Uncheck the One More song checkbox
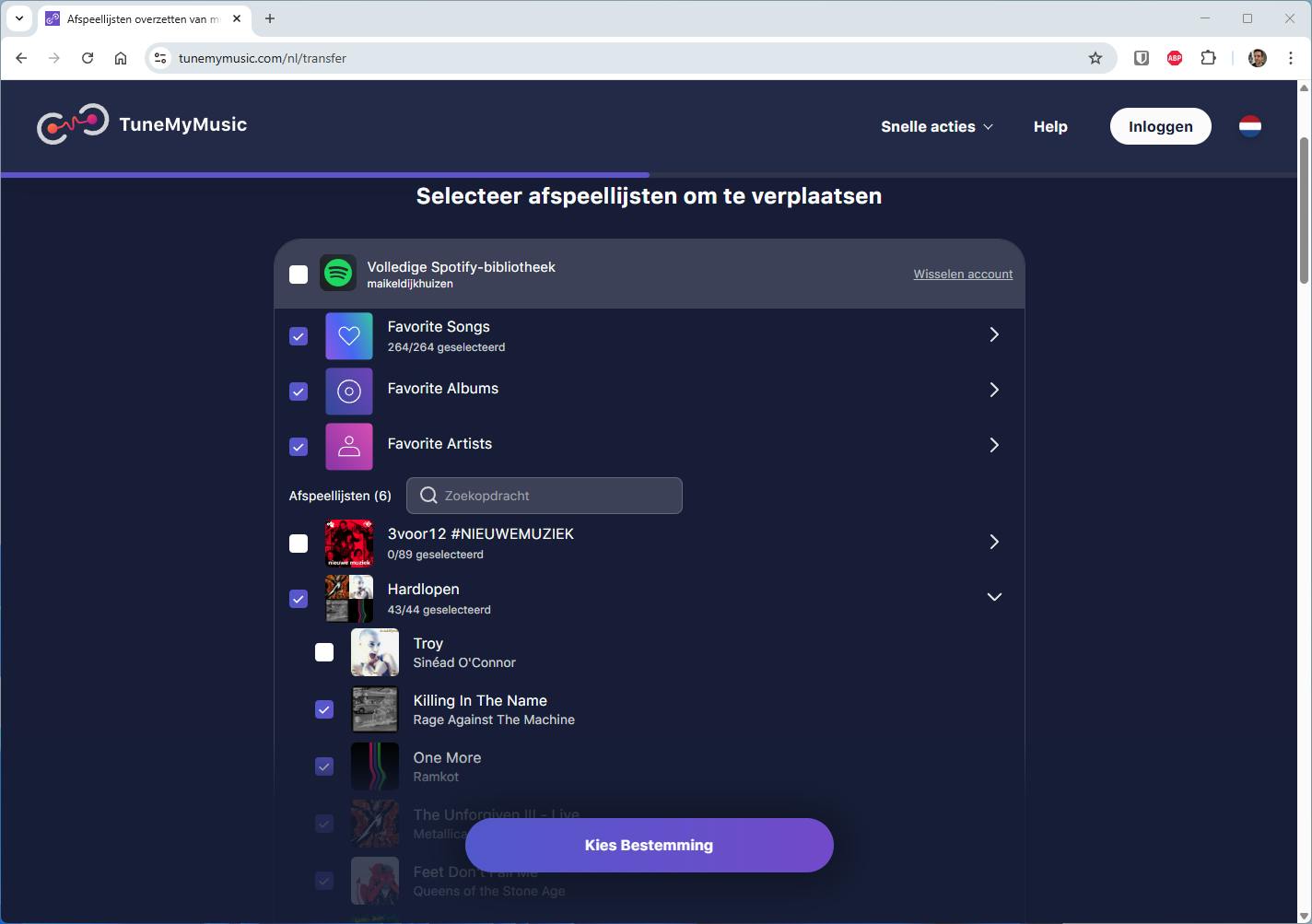The image size is (1312, 924). tap(324, 766)
